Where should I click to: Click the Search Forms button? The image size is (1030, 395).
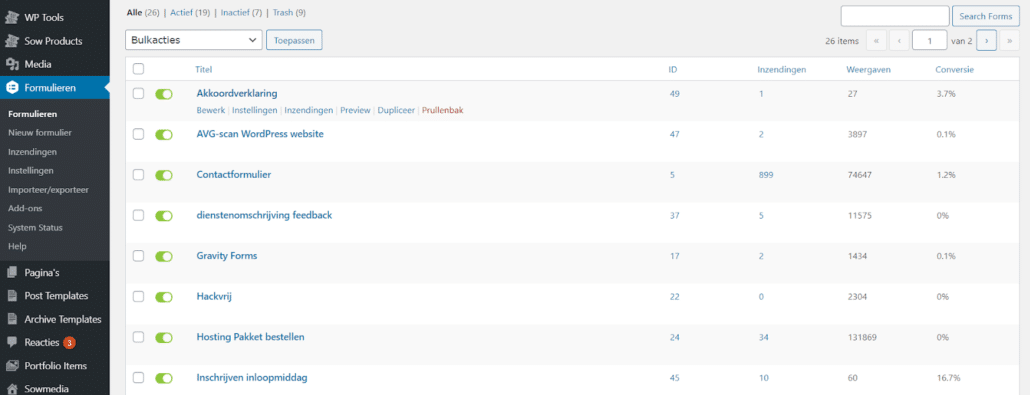coord(986,16)
